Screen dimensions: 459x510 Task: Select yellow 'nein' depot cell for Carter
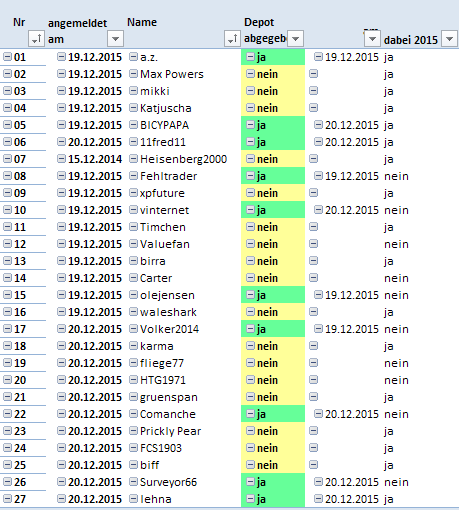tap(273, 278)
